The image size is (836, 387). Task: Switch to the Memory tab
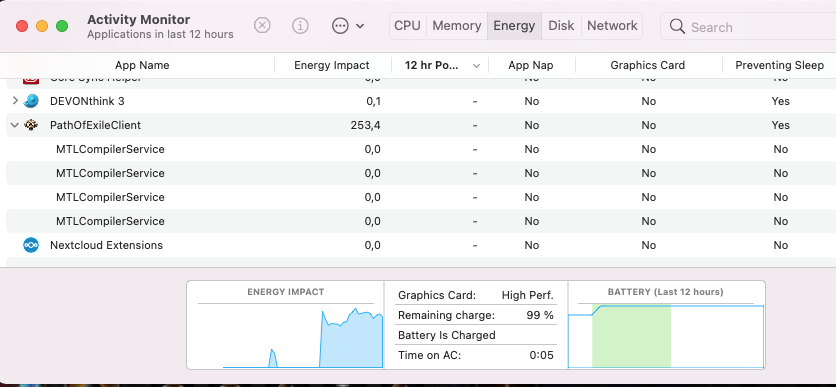point(457,26)
